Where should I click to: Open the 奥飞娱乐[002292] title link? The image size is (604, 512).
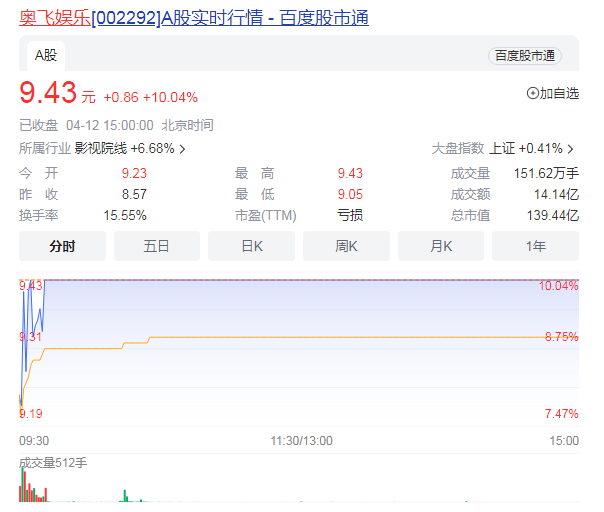click(x=193, y=18)
